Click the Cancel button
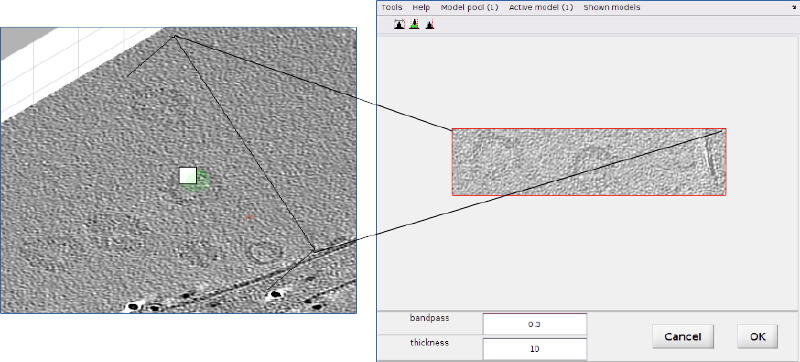The height and width of the screenshot is (362, 800). [683, 337]
